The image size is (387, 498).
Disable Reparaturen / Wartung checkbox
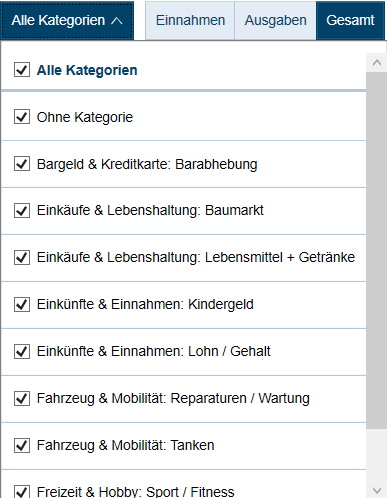pos(22,399)
